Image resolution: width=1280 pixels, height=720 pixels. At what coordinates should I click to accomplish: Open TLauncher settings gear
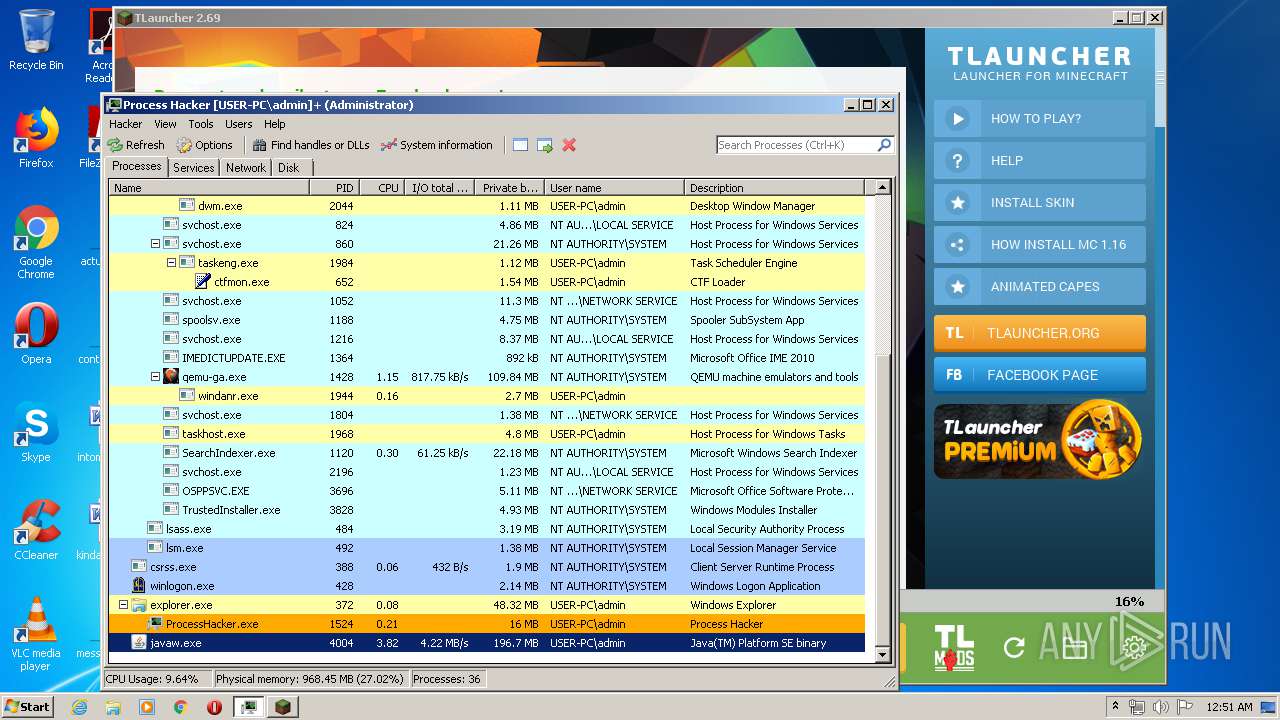tap(1134, 648)
